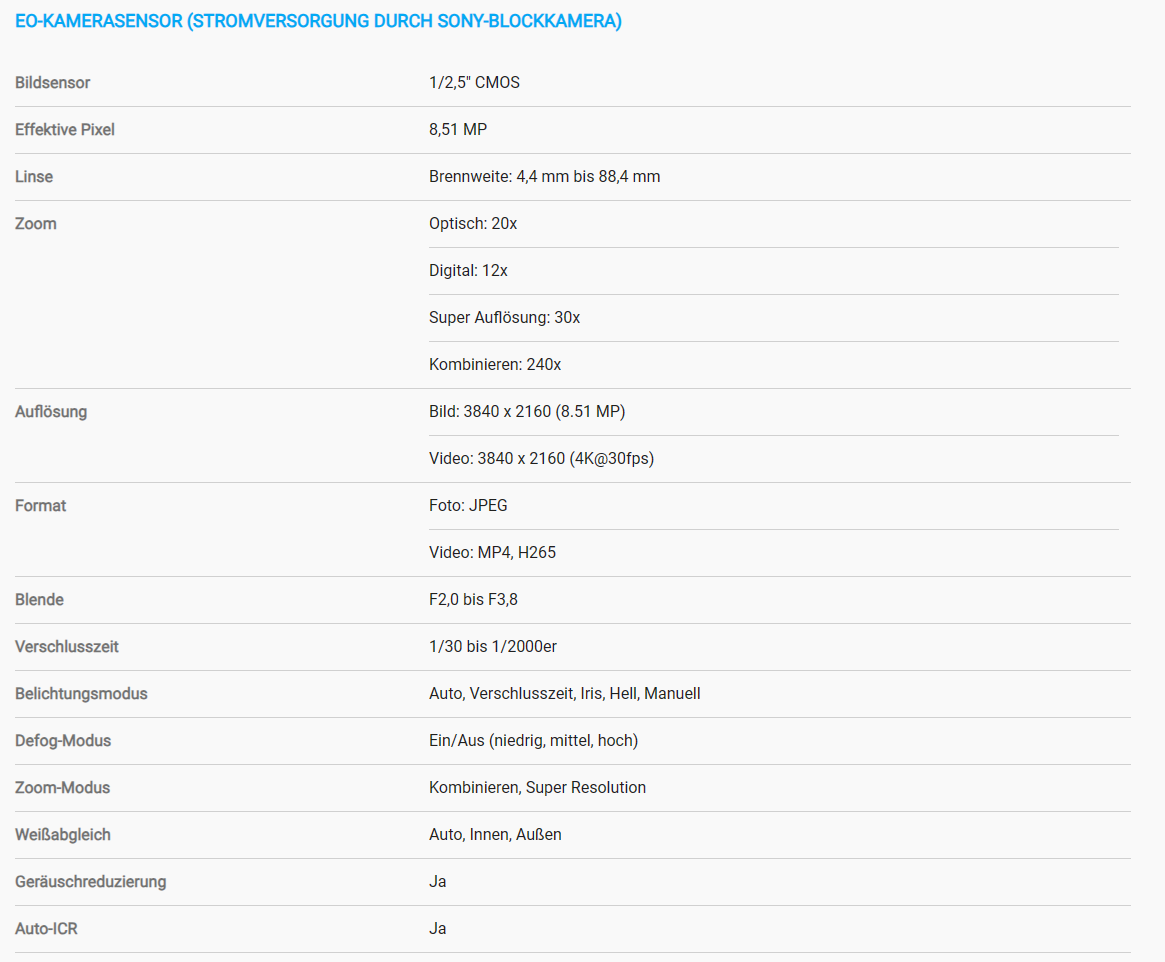Click the Foto: JPEG format entry
Screen dimensions: 1165x962
coord(468,505)
